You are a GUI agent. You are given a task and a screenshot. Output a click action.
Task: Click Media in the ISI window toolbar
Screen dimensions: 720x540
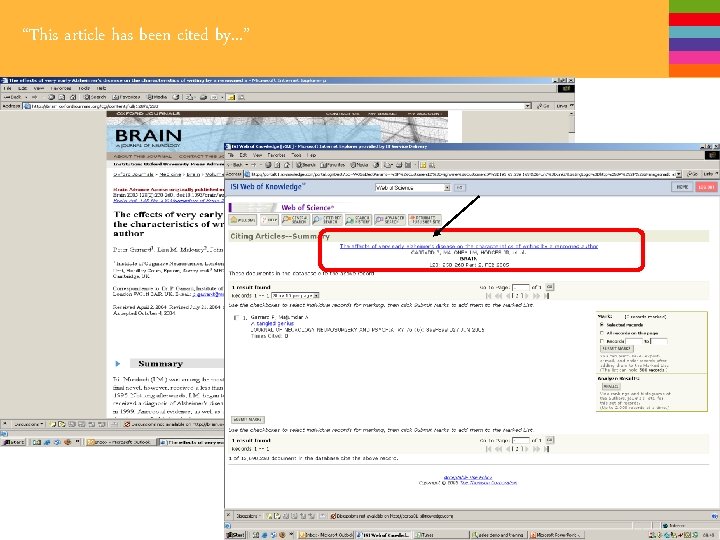click(359, 165)
